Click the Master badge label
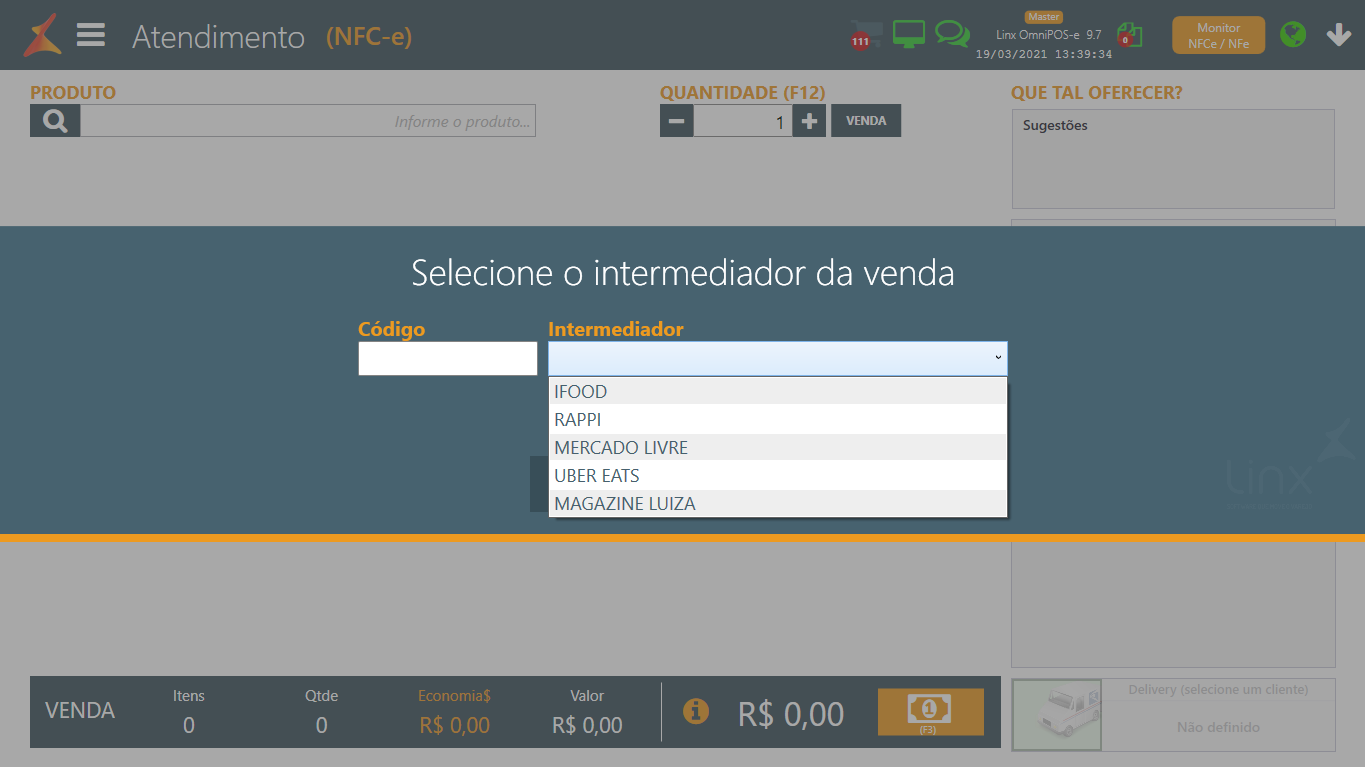 tap(1043, 16)
